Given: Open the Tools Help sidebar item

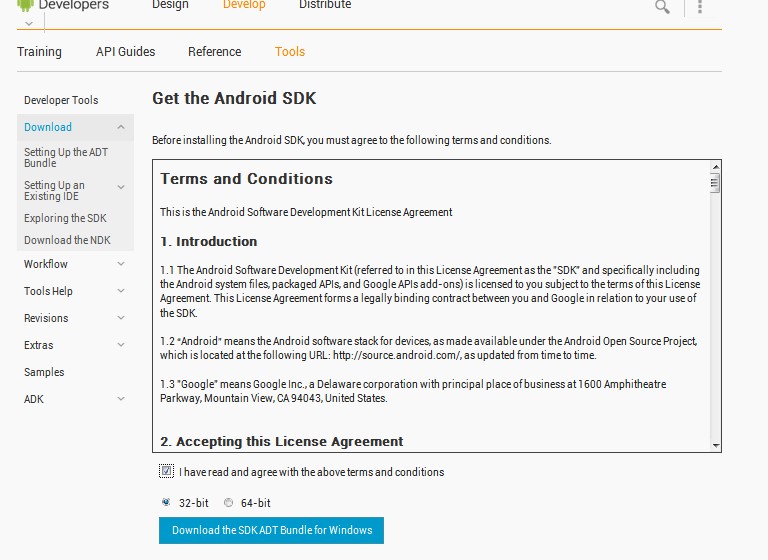Looking at the screenshot, I should click(x=48, y=291).
